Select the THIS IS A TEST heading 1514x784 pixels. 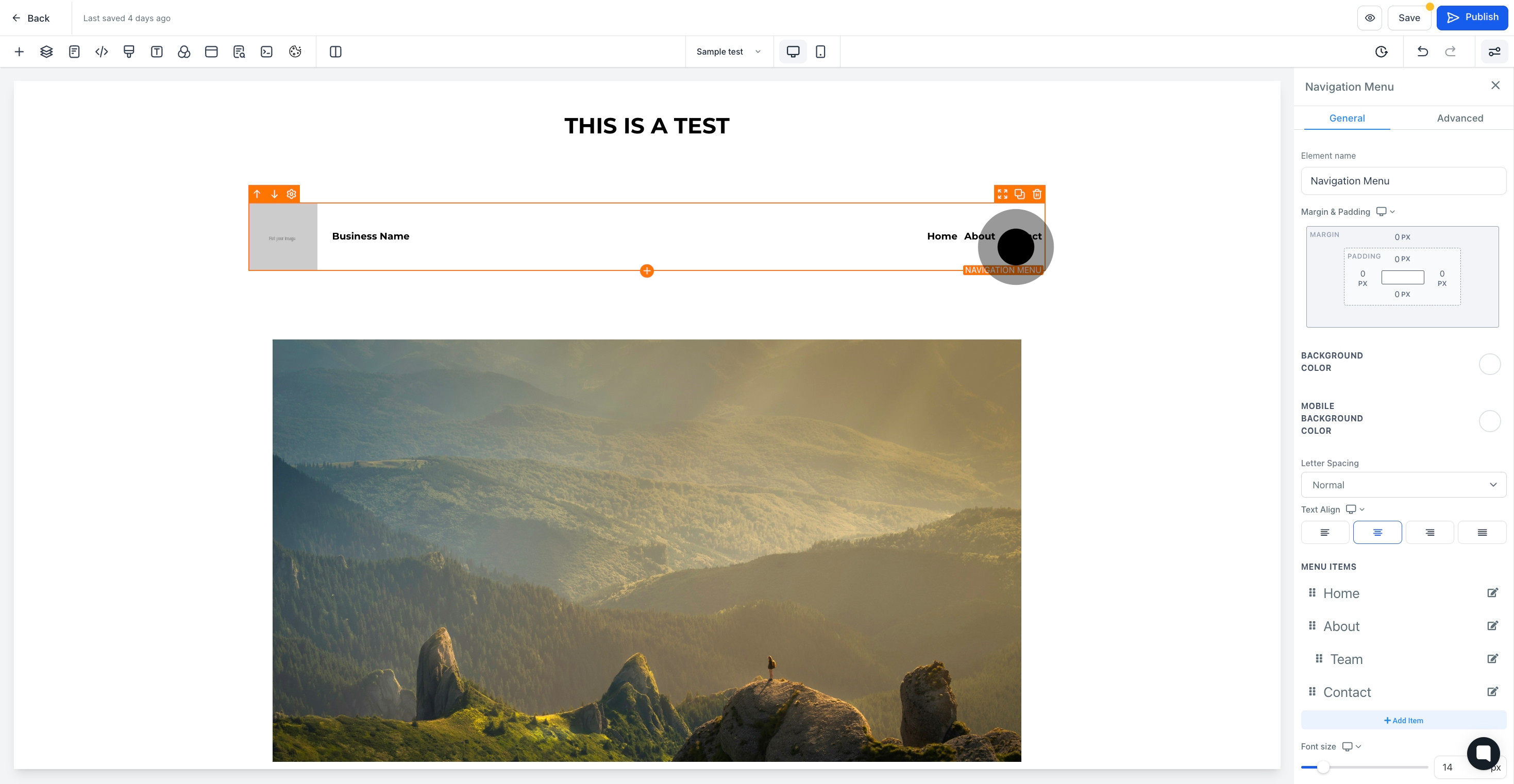647,126
